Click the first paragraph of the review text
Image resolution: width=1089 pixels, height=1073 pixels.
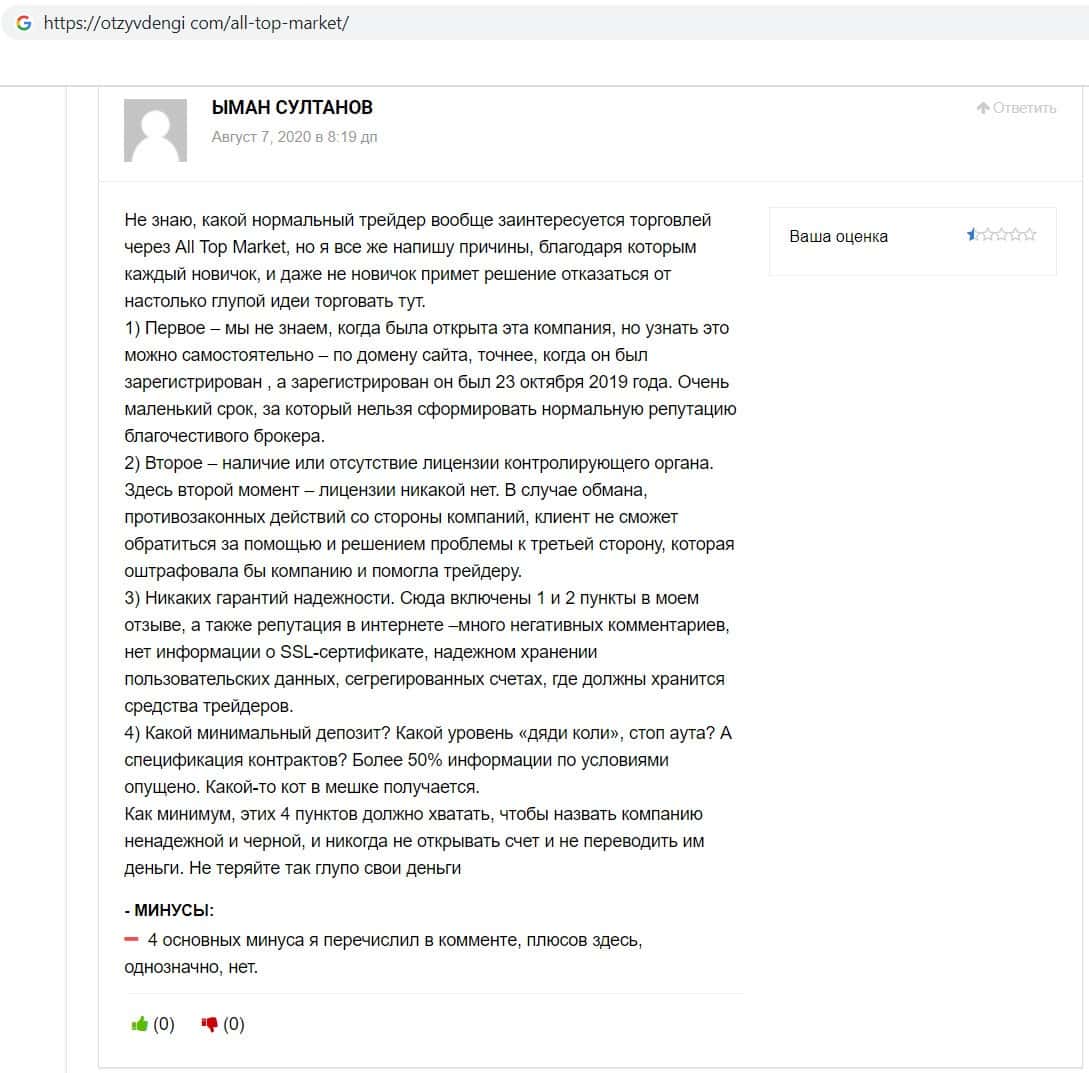(x=420, y=260)
